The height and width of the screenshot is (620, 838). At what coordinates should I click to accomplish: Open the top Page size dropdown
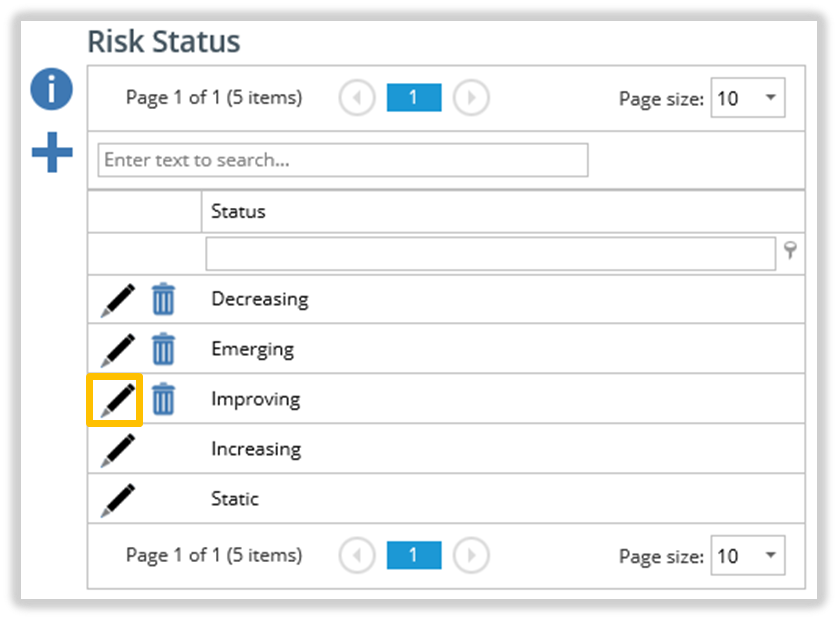pos(748,97)
